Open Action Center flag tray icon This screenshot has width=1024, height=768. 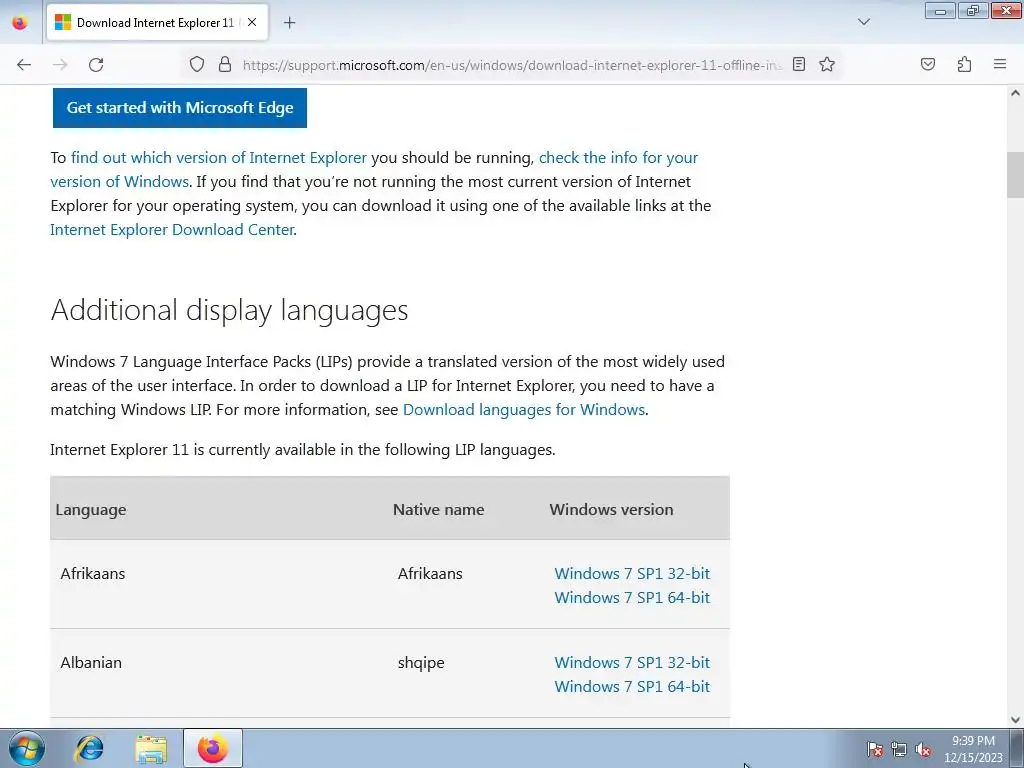pyautogui.click(x=875, y=749)
